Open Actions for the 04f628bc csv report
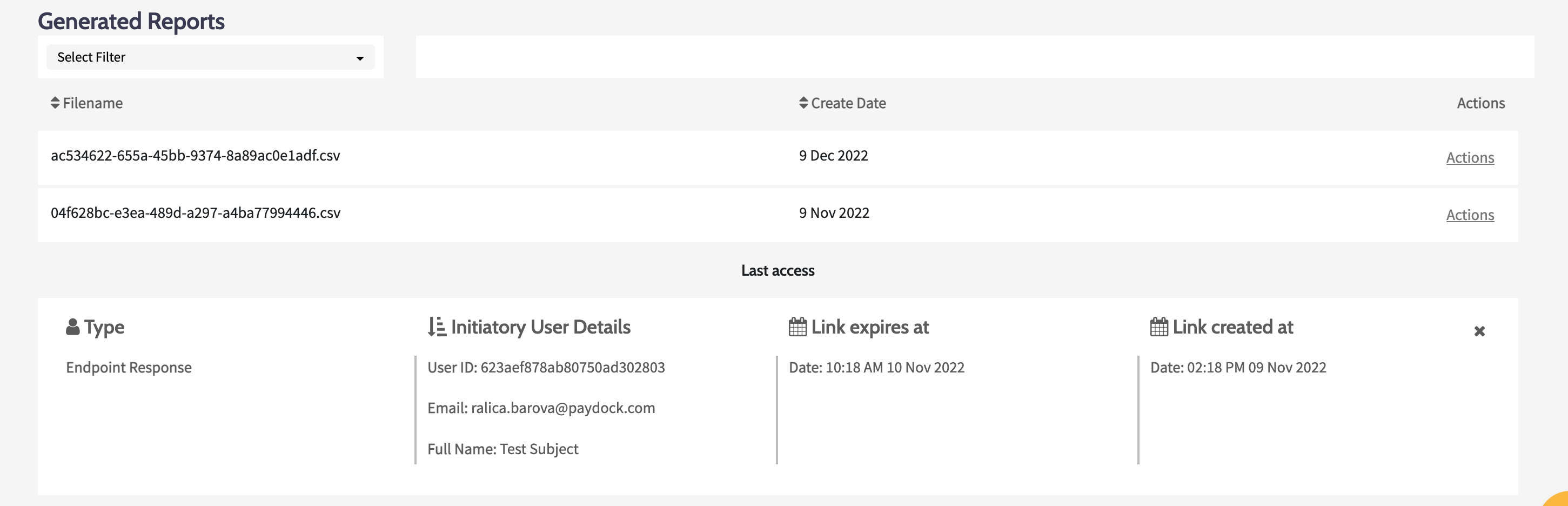This screenshot has height=506, width=1568. [1470, 215]
